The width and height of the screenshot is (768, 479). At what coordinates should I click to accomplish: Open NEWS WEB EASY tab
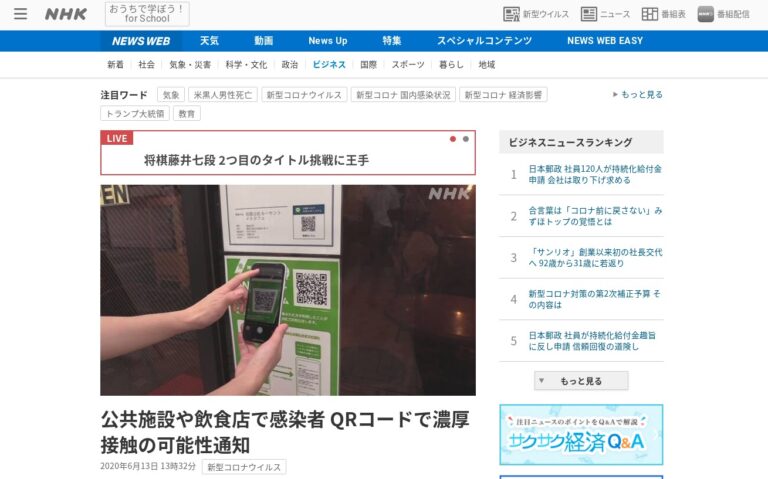click(x=605, y=41)
